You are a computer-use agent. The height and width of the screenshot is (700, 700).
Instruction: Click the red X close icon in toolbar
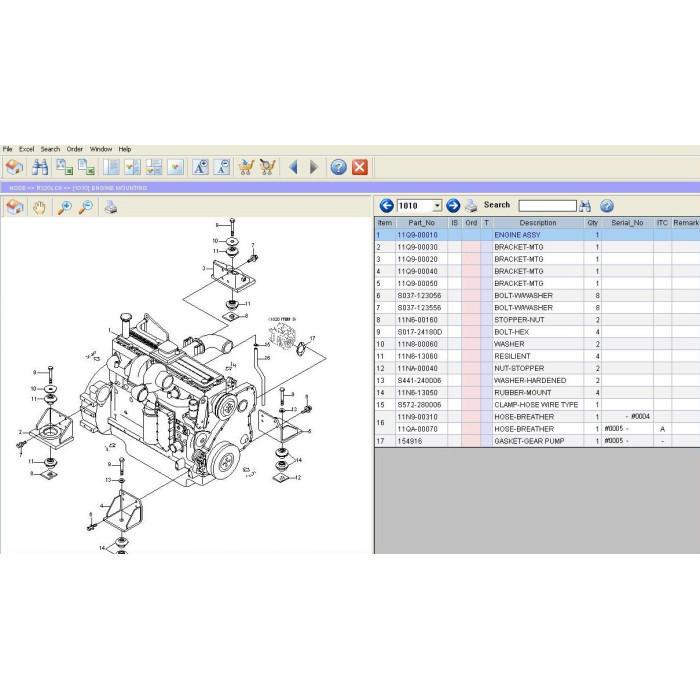point(360,167)
